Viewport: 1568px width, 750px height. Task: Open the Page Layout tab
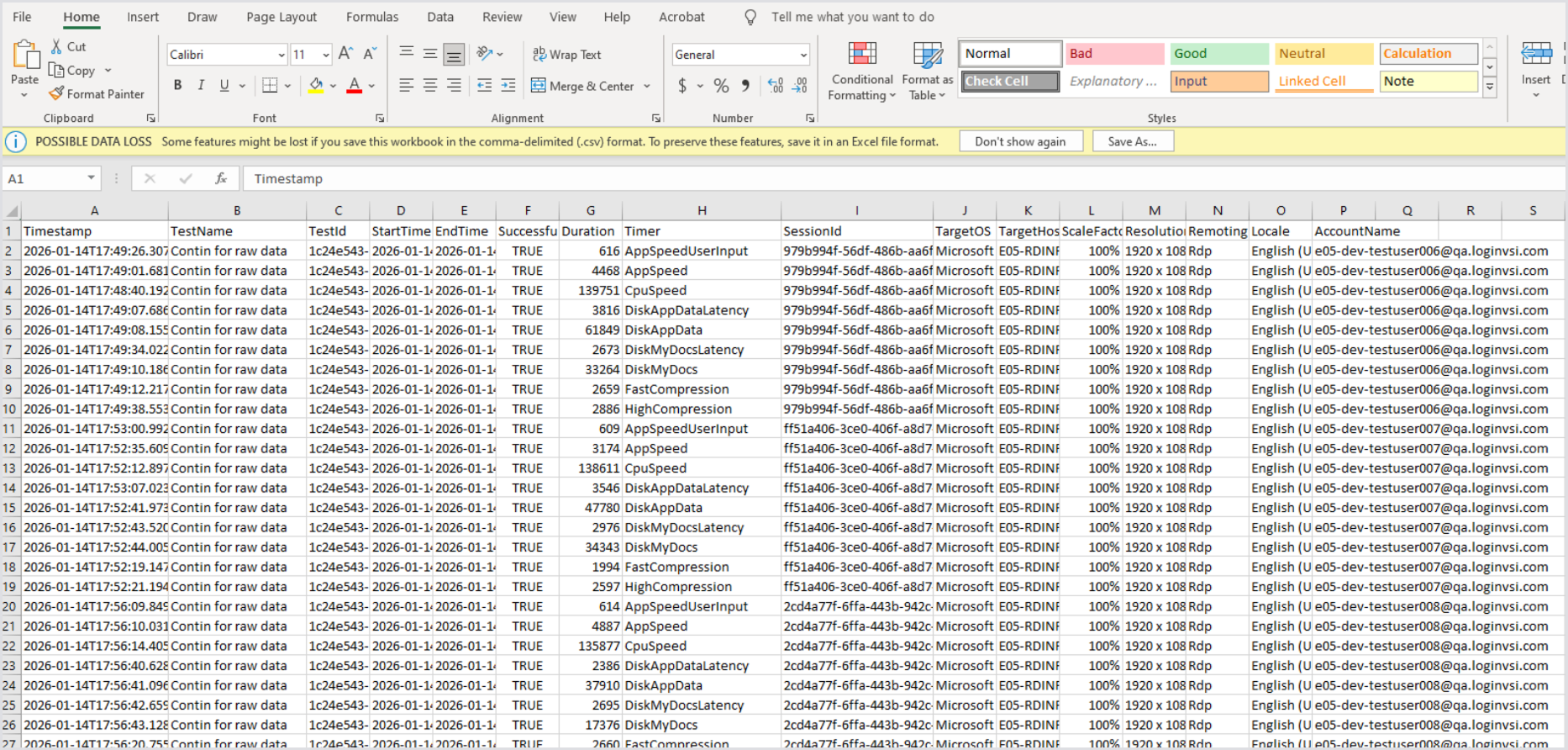pos(282,17)
